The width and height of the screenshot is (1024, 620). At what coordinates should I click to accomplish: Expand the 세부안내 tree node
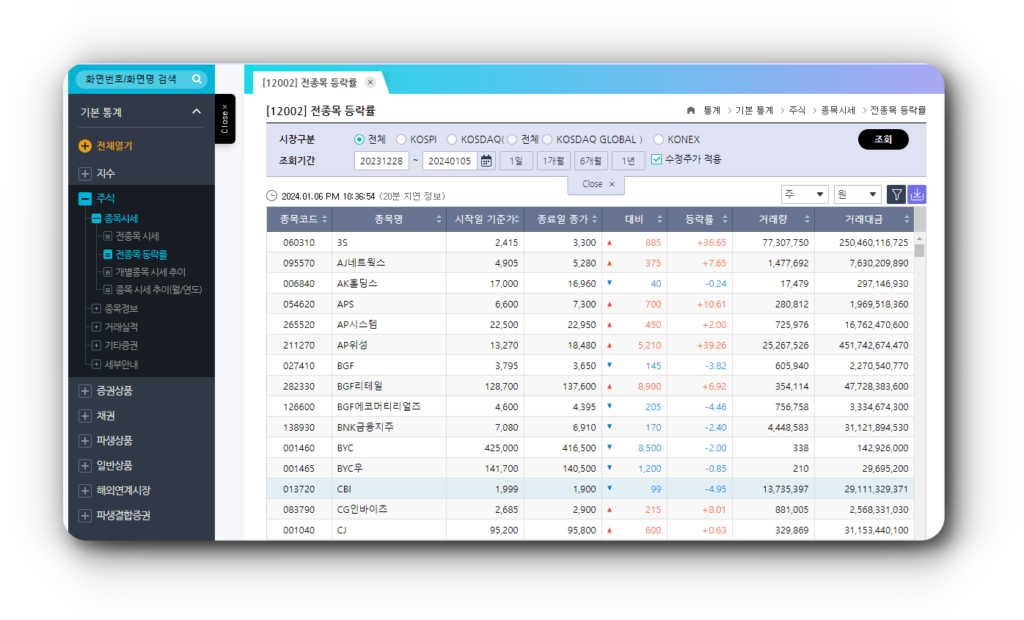(96, 364)
